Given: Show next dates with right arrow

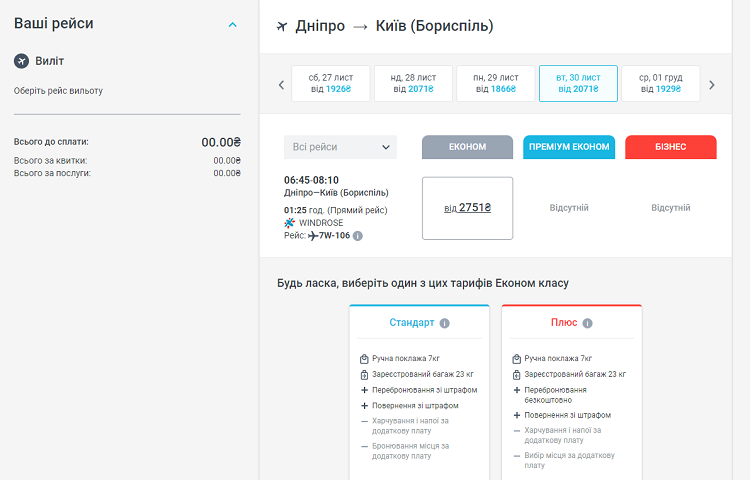Looking at the screenshot, I should click(x=712, y=85).
